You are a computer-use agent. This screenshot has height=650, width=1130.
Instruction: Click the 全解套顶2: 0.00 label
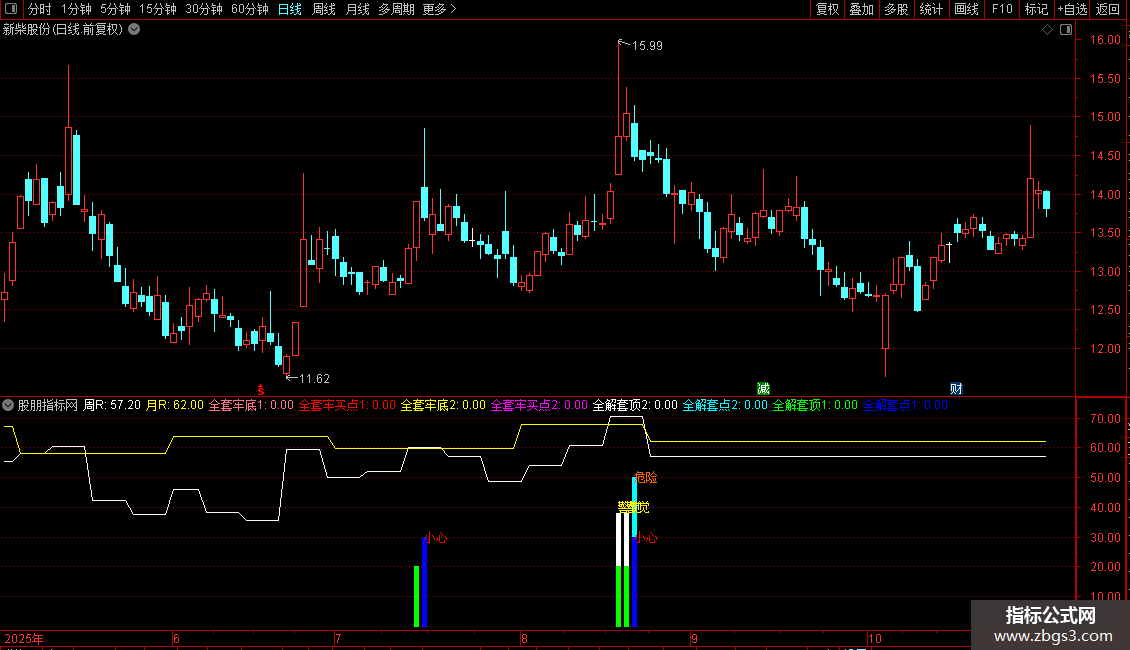pos(635,405)
